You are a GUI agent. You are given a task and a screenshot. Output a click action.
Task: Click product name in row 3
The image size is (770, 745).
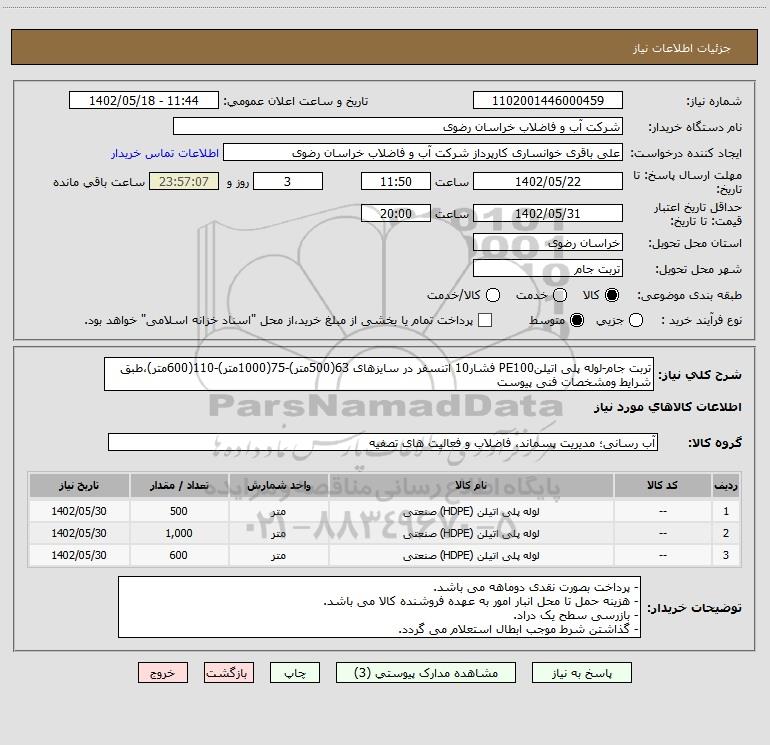(x=470, y=555)
